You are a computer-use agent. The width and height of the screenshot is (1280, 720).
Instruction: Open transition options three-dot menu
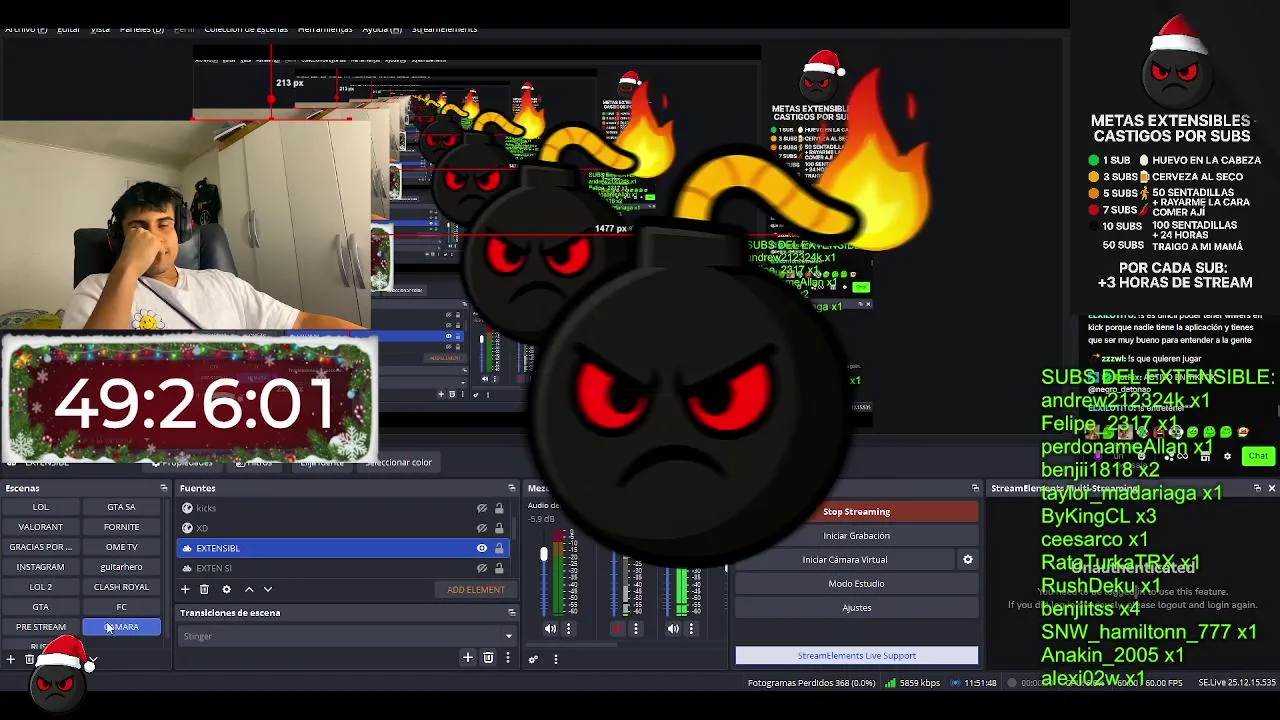point(507,657)
